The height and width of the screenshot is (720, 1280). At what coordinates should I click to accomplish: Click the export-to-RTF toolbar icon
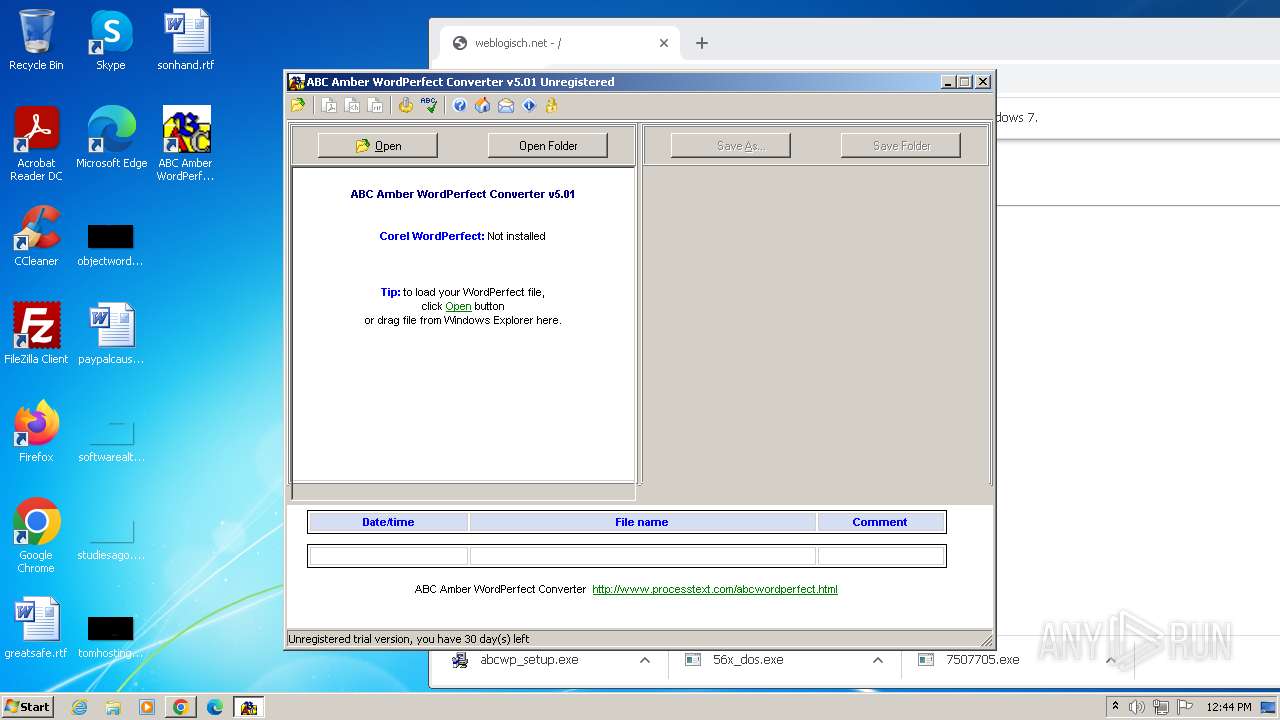click(x=375, y=105)
